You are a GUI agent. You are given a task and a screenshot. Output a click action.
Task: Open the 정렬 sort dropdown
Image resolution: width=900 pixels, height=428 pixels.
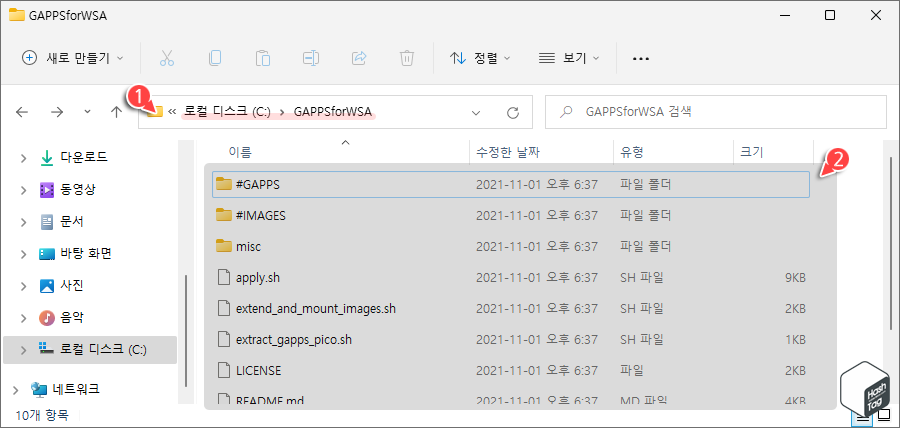(480, 58)
